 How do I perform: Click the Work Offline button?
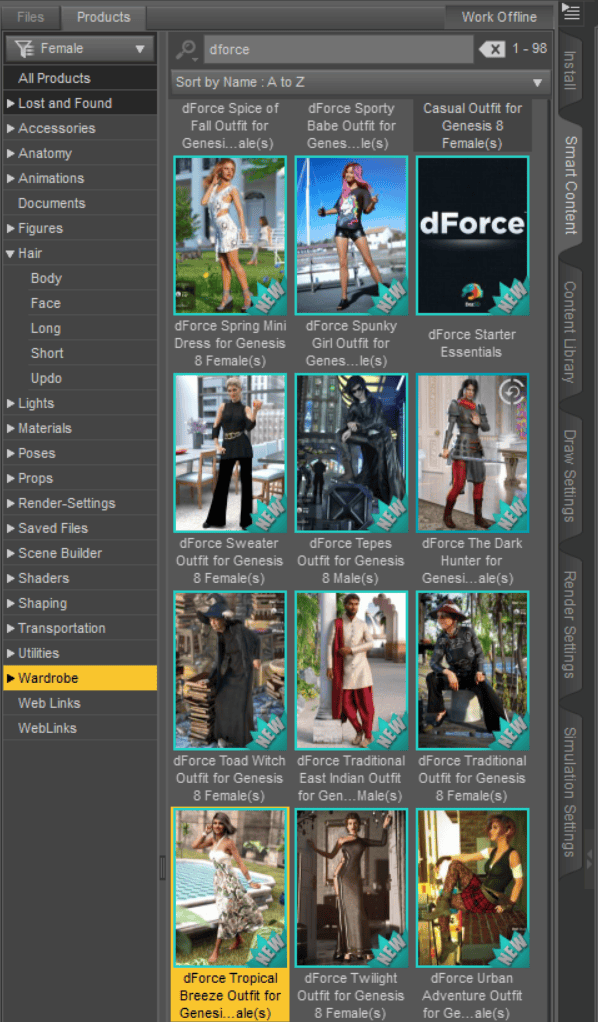(499, 17)
